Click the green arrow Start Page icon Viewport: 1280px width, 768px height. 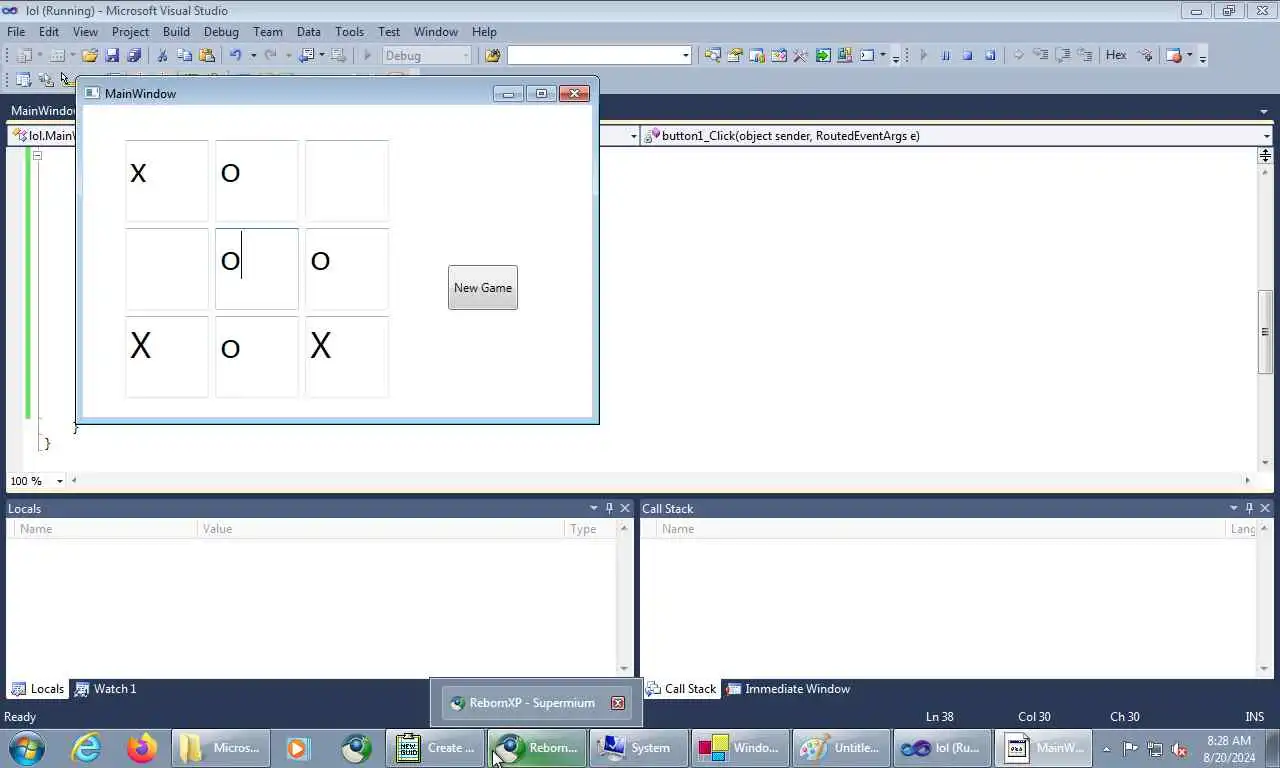823,56
